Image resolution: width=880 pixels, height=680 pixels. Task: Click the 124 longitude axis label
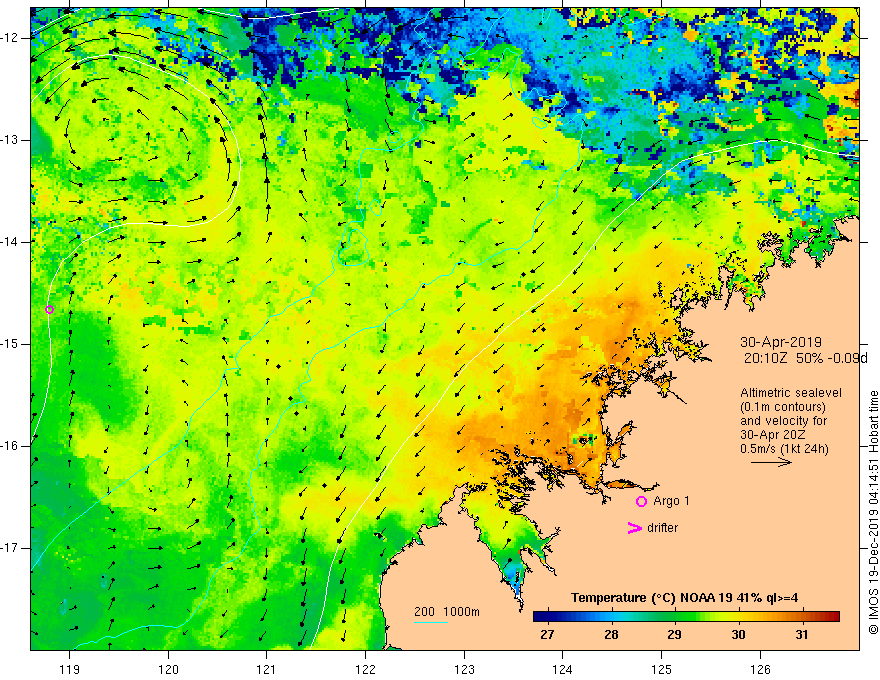pyautogui.click(x=563, y=669)
